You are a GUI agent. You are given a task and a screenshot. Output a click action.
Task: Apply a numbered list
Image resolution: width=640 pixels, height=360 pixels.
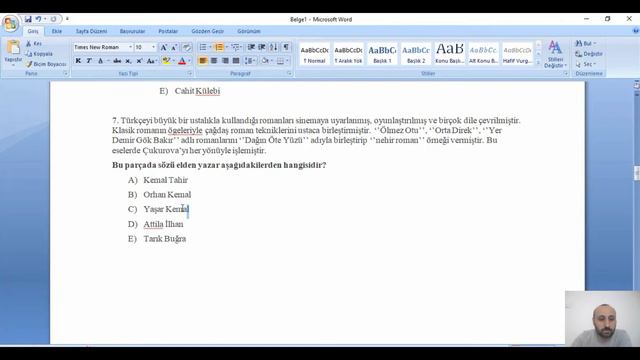point(219,47)
